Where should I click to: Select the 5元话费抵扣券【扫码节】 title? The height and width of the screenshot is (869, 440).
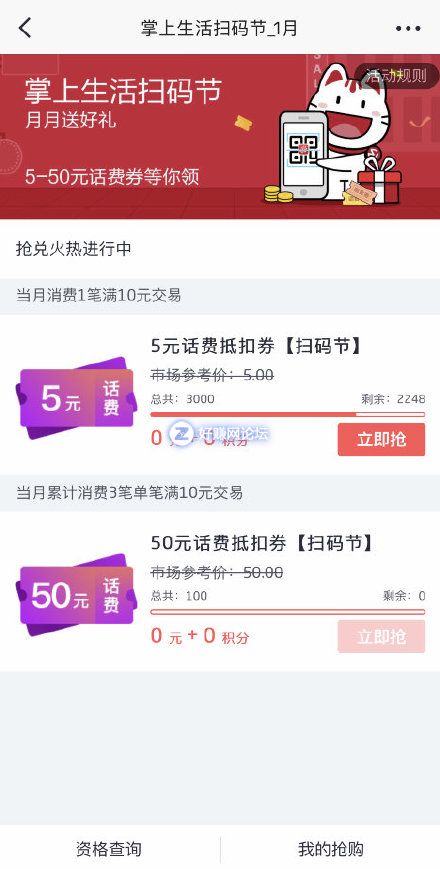(x=257, y=346)
